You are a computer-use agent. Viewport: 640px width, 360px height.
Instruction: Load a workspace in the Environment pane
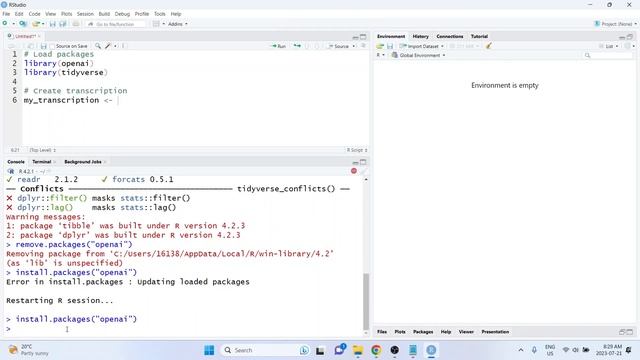point(380,46)
